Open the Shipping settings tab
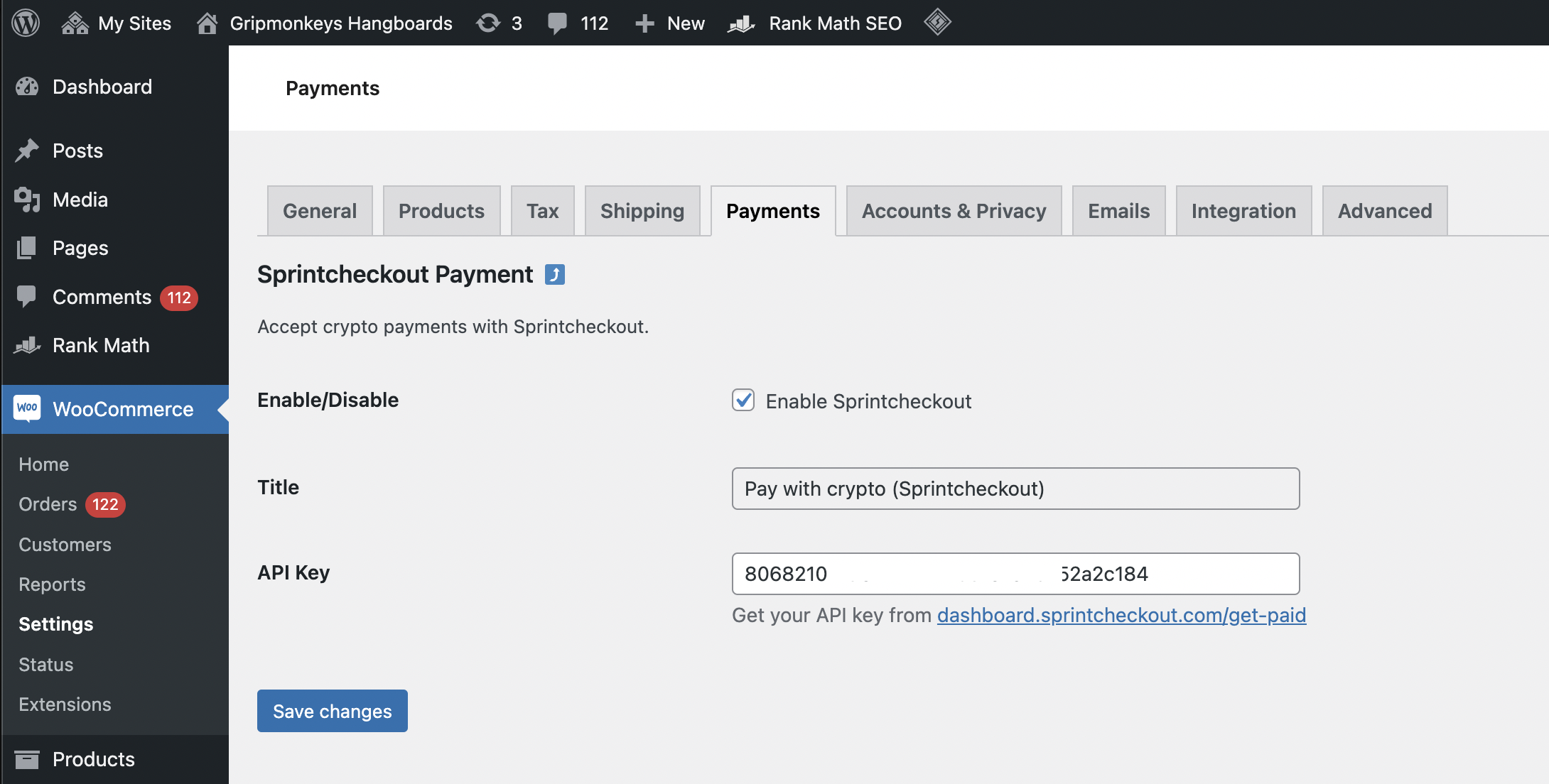 pos(642,211)
